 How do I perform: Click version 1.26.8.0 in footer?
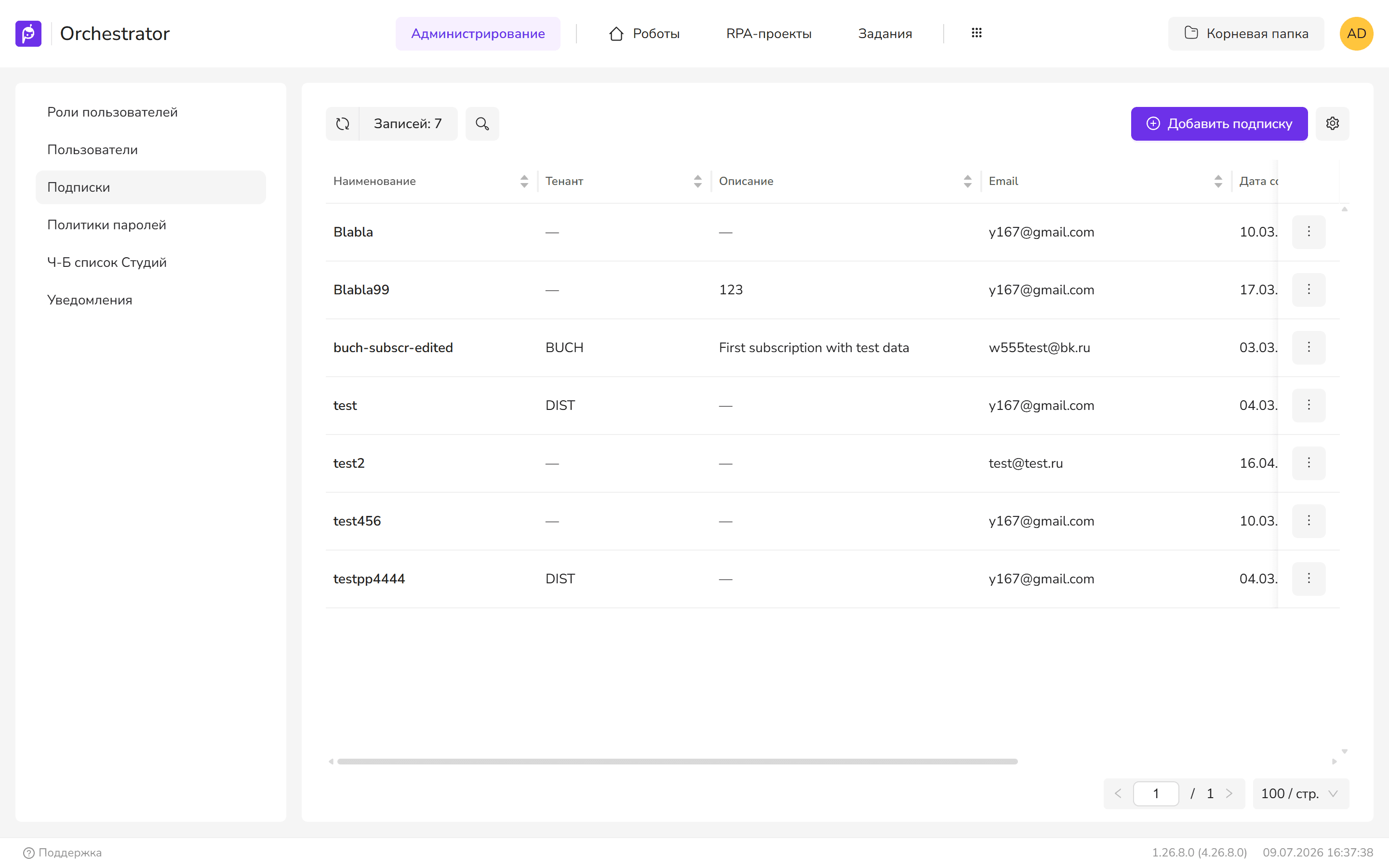[1199, 853]
